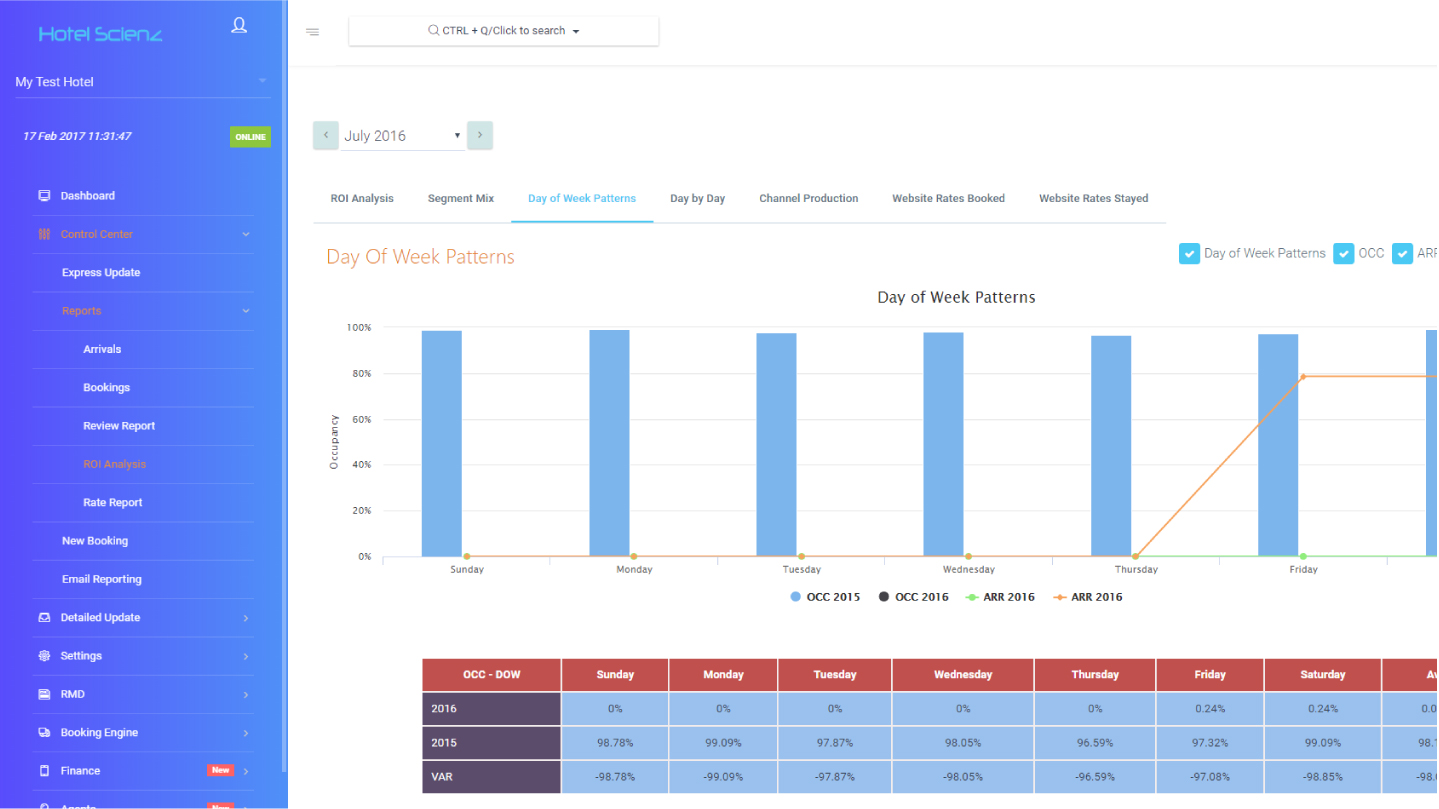The height and width of the screenshot is (809, 1439).
Task: Click the Booking Engine truck icon
Action: [x=44, y=733]
